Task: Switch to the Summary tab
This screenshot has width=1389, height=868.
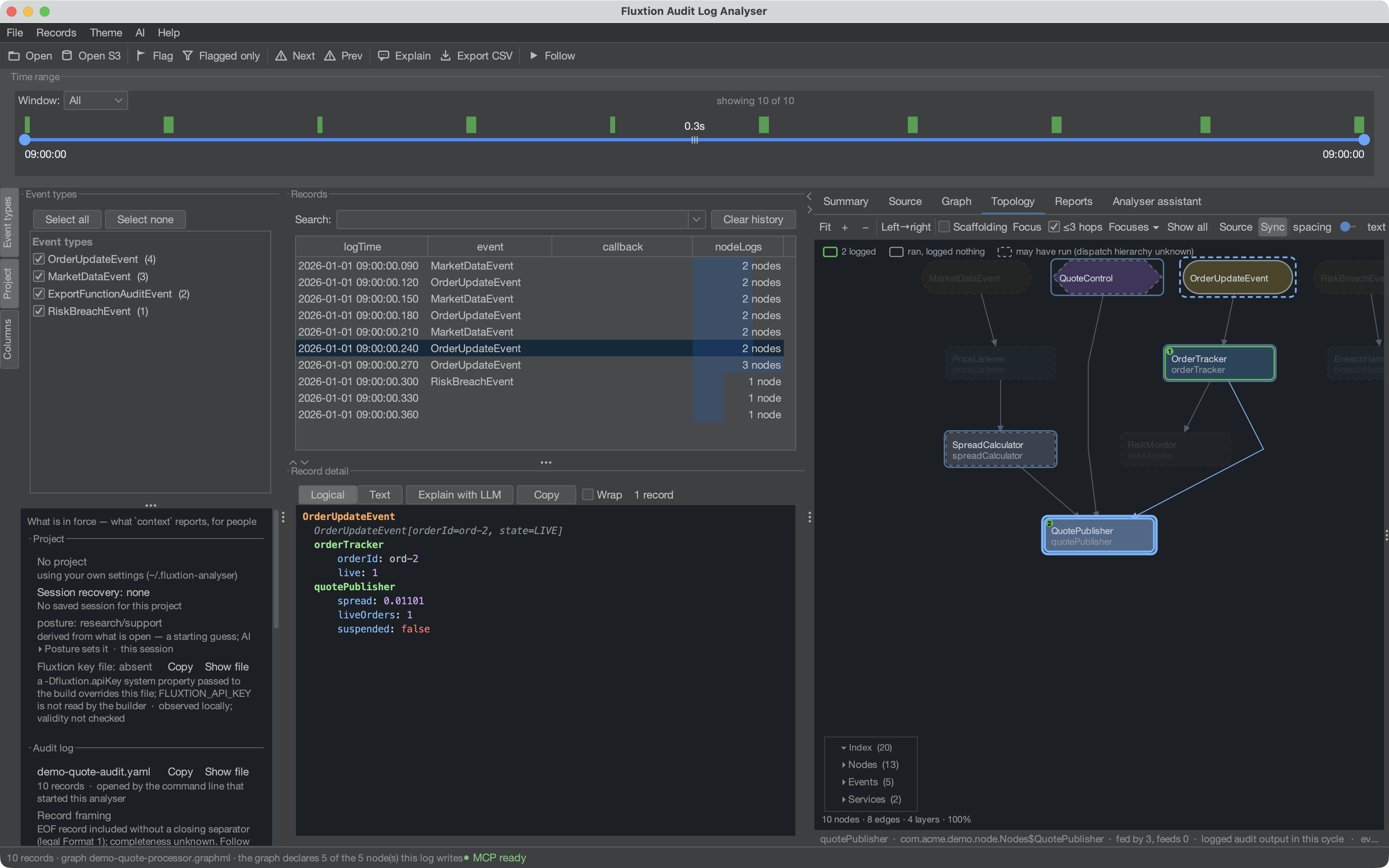Action: [x=845, y=202]
